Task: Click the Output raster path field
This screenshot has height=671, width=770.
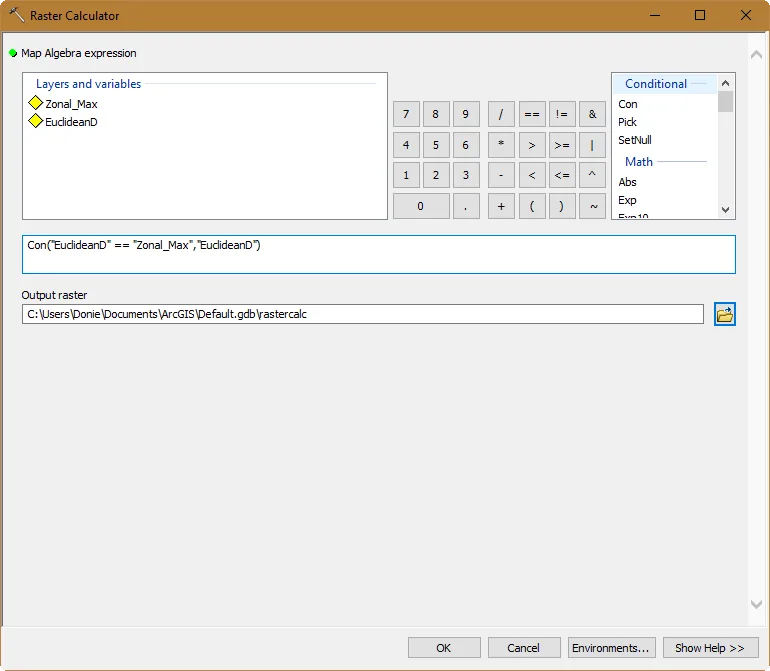Action: pos(363,314)
